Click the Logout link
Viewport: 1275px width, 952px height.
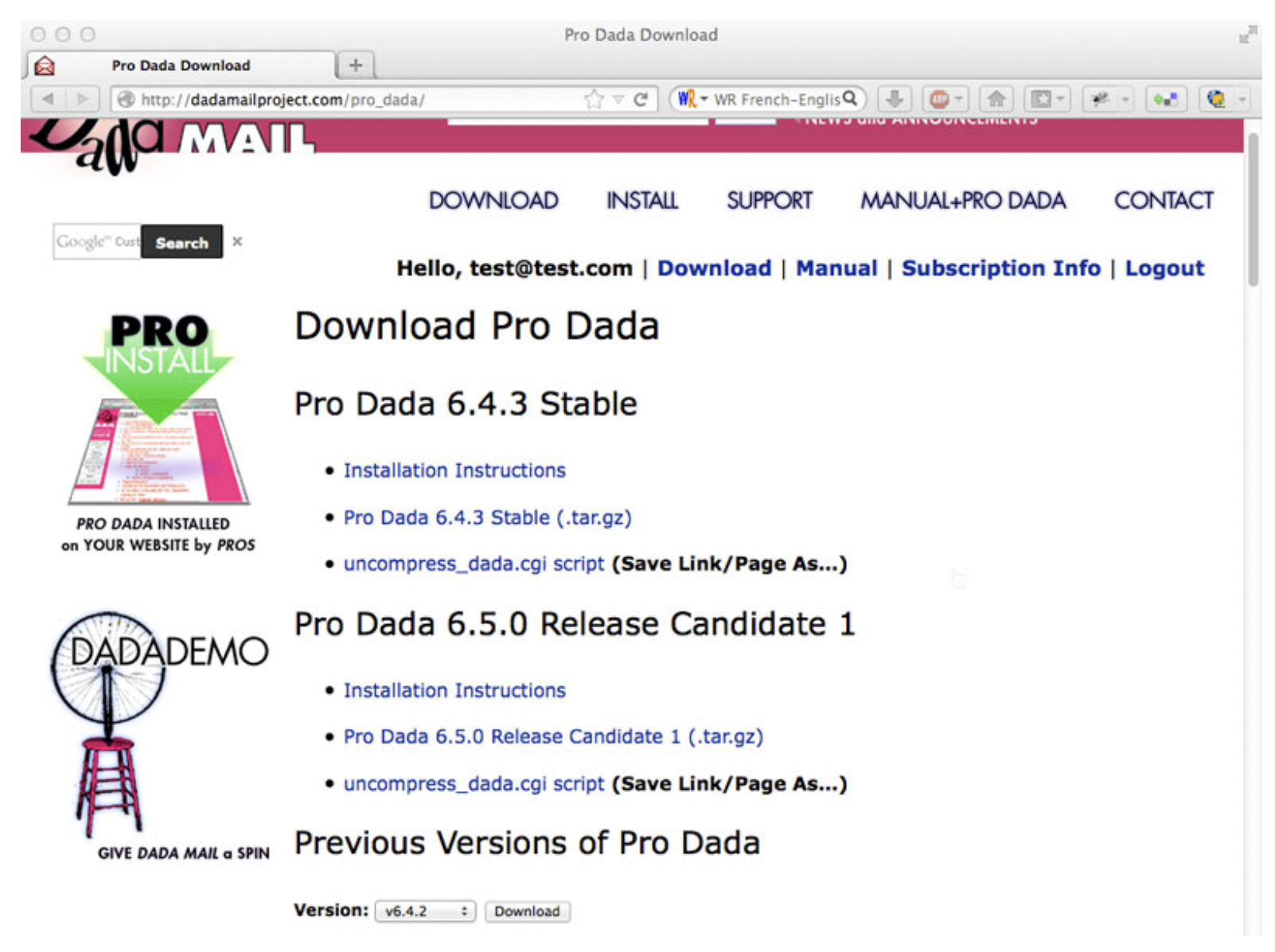[1164, 268]
